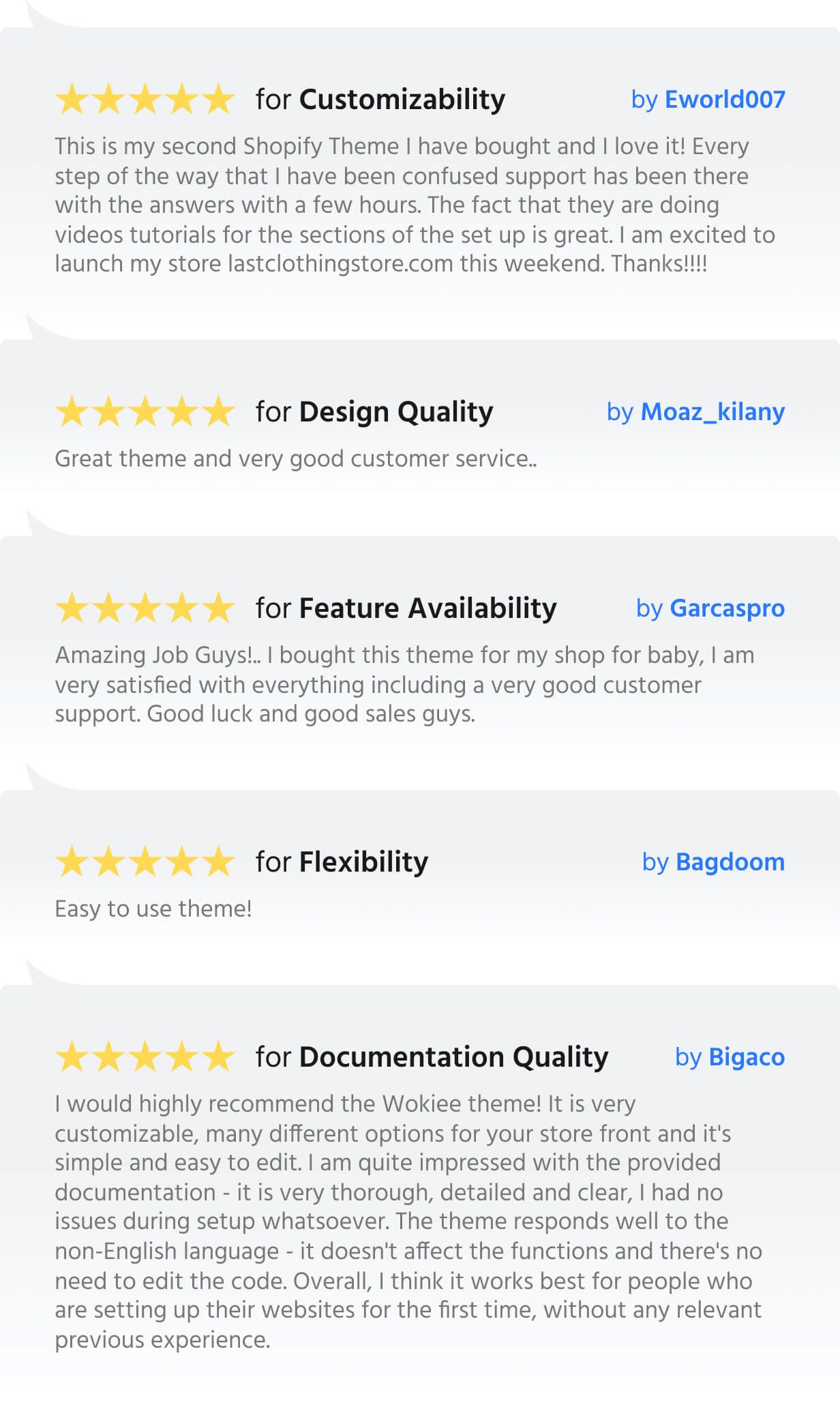Click the third star in Design Quality review
This screenshot has width=840, height=1420.
pyautogui.click(x=145, y=412)
